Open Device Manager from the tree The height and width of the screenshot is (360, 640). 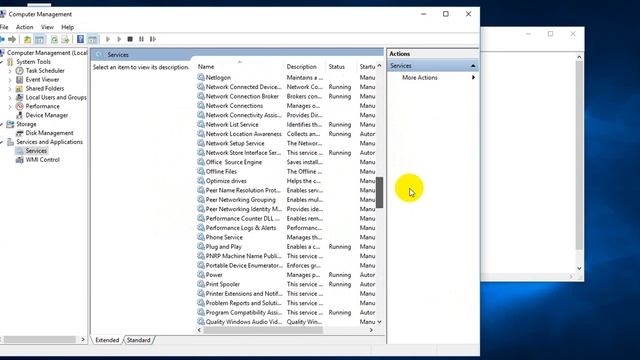pos(47,115)
